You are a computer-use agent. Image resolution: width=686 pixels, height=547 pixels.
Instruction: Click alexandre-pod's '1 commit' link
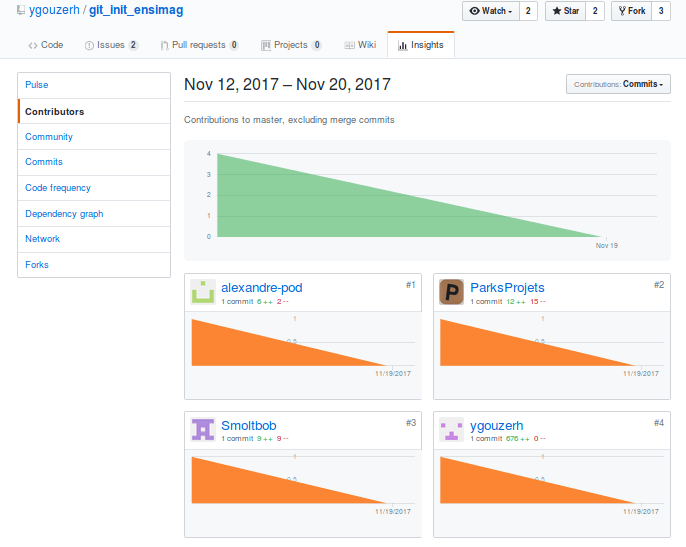coord(237,302)
